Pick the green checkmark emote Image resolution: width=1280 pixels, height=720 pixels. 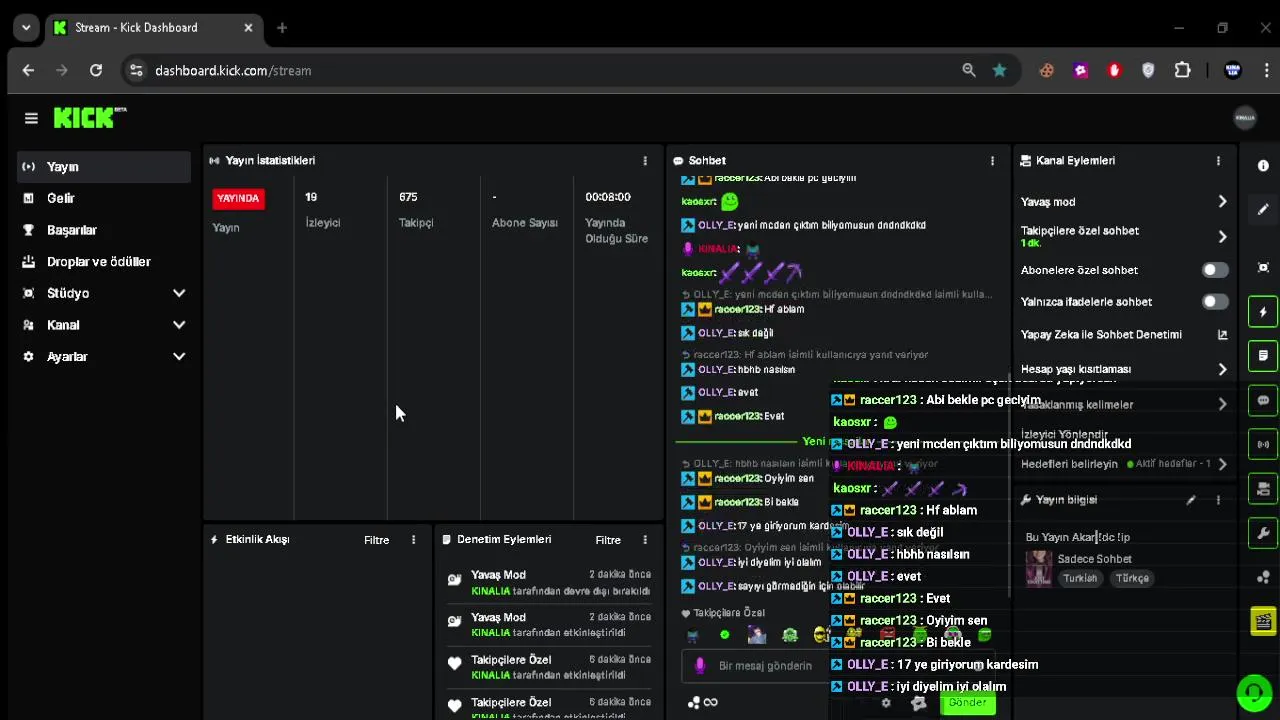[725, 635]
